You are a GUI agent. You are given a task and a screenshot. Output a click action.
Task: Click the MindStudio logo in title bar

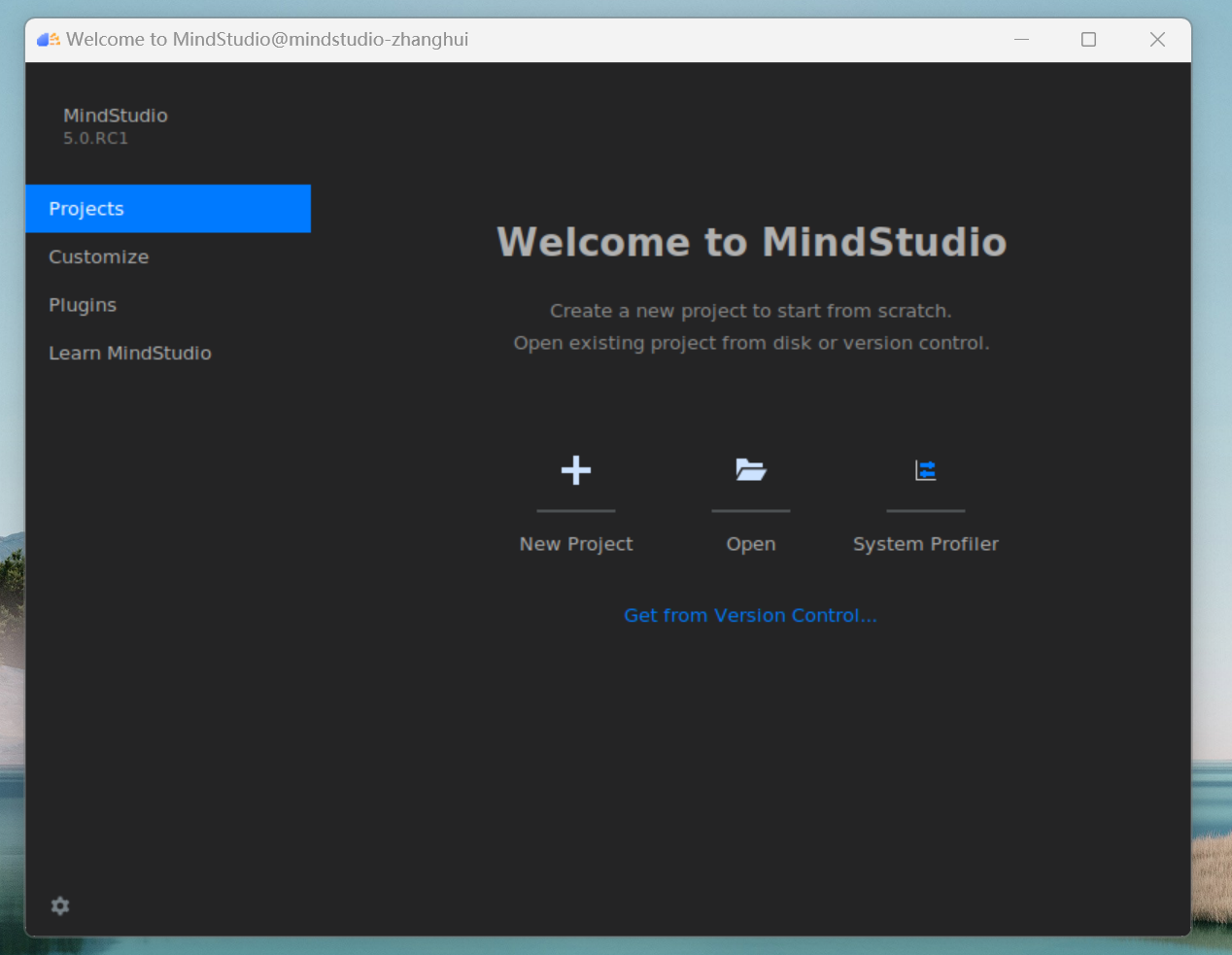pyautogui.click(x=49, y=40)
